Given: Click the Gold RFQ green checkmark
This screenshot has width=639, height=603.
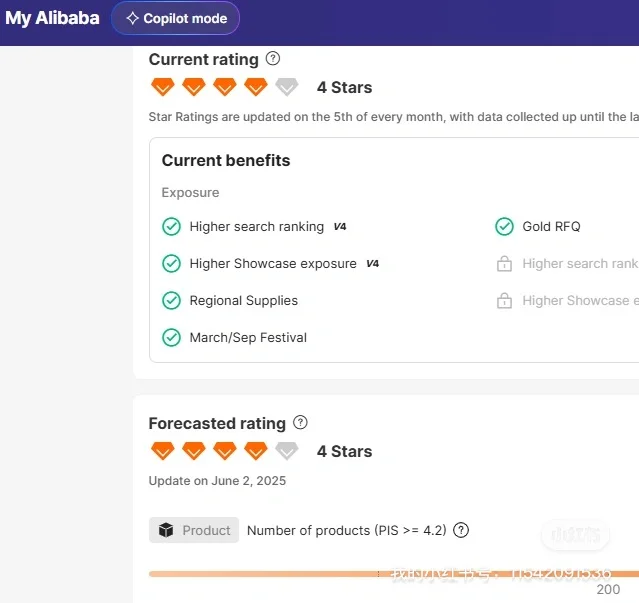Looking at the screenshot, I should point(504,227).
